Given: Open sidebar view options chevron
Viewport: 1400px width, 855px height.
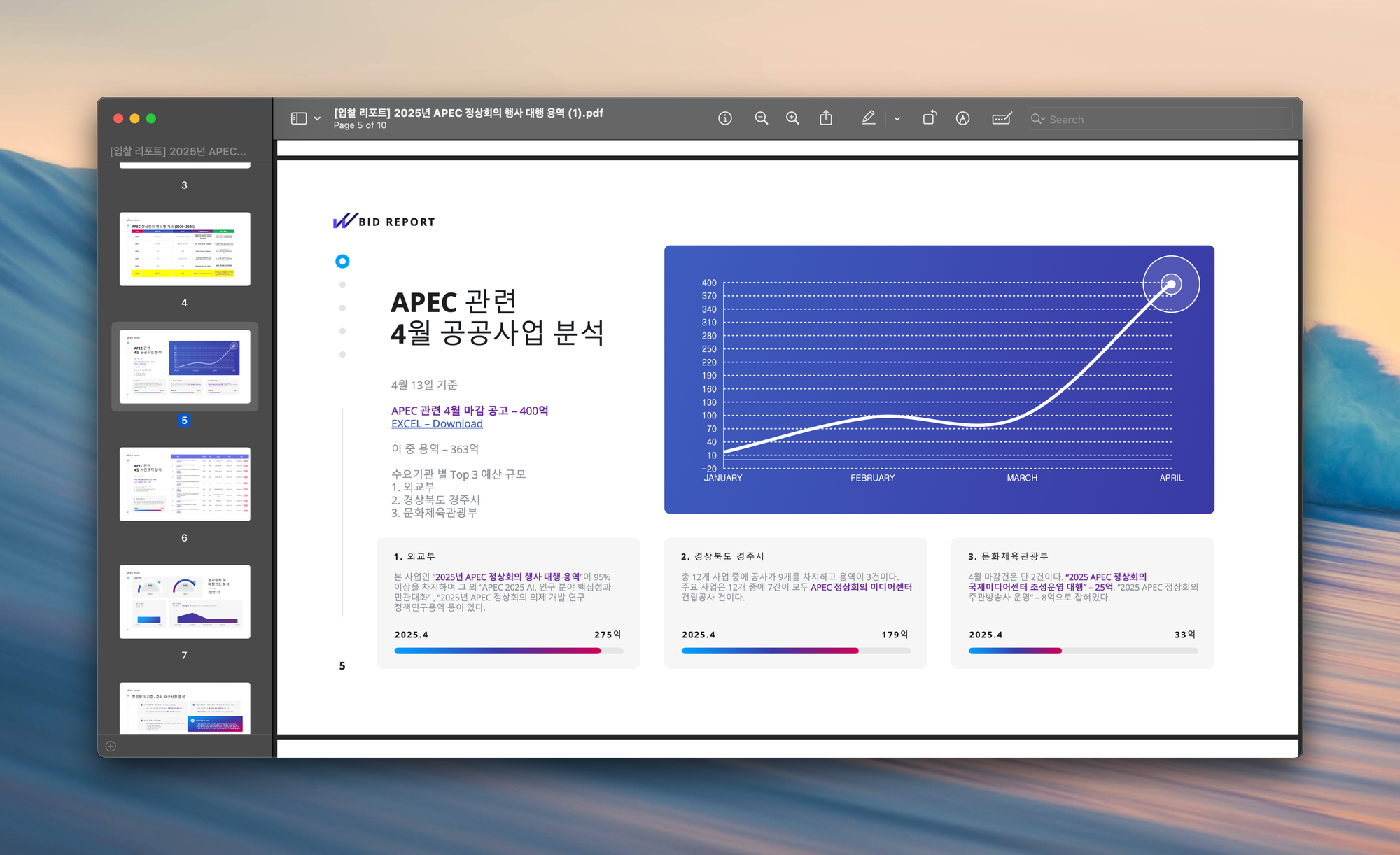Looking at the screenshot, I should tap(317, 119).
